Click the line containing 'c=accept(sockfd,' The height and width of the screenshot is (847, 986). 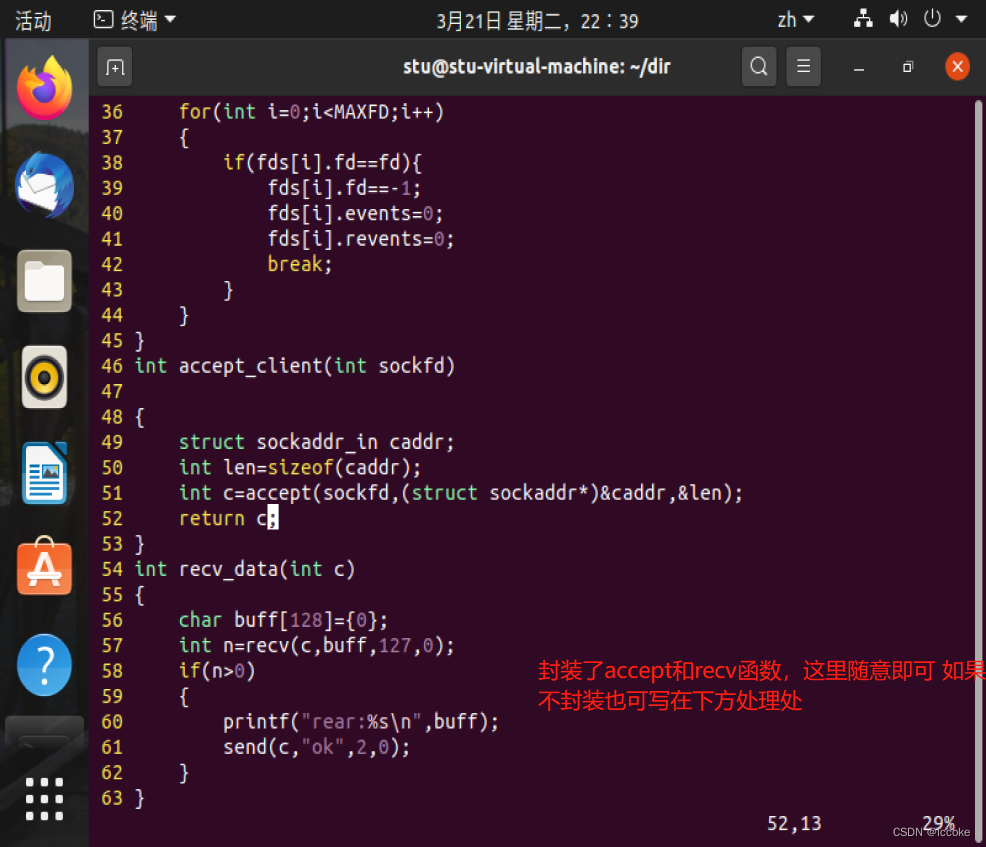tap(460, 493)
